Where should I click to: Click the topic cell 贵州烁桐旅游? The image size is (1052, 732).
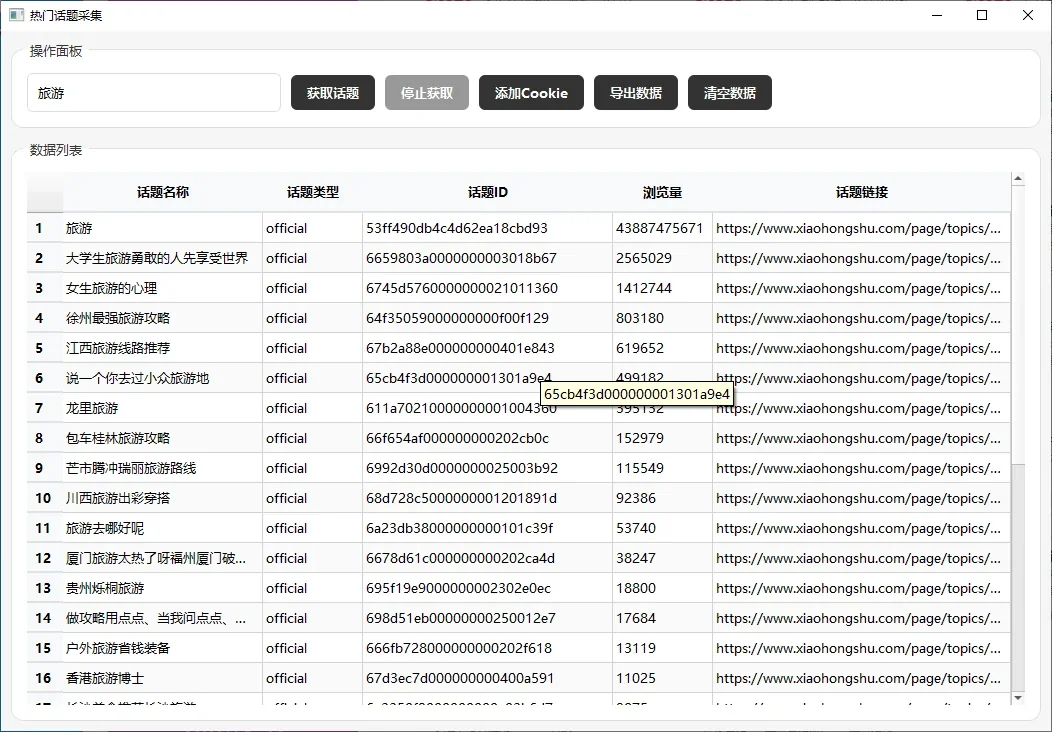point(162,588)
